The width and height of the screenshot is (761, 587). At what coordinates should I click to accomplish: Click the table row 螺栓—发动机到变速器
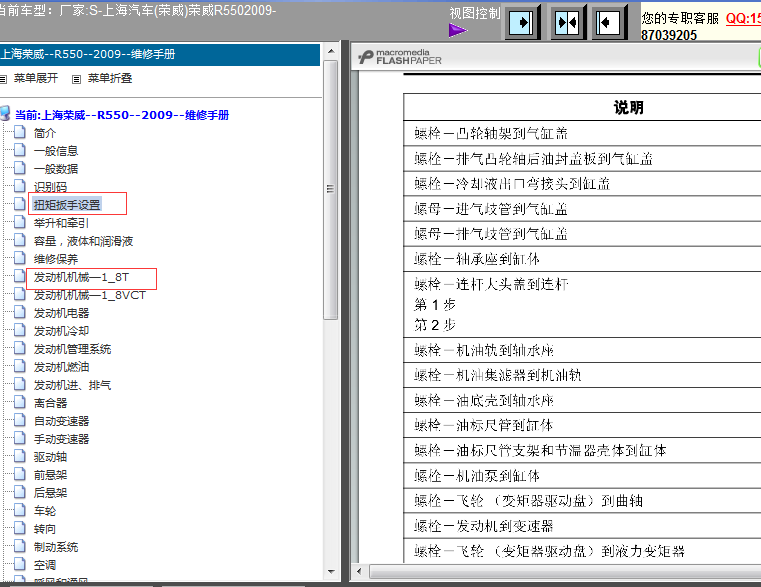pos(582,526)
